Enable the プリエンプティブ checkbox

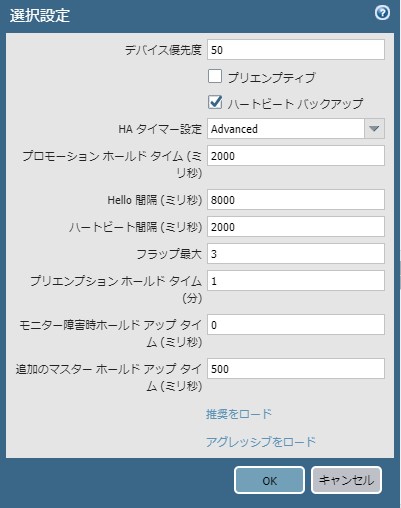[215, 76]
